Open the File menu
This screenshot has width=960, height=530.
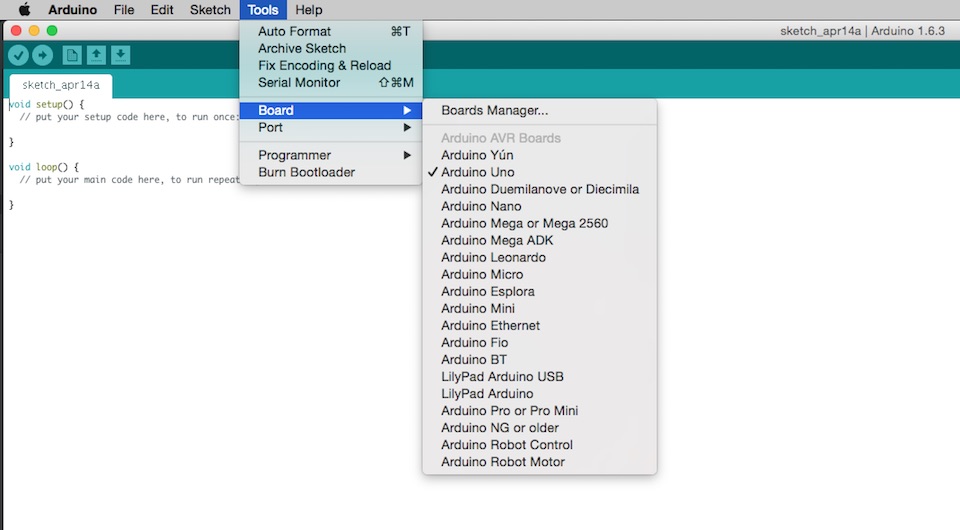coord(124,10)
